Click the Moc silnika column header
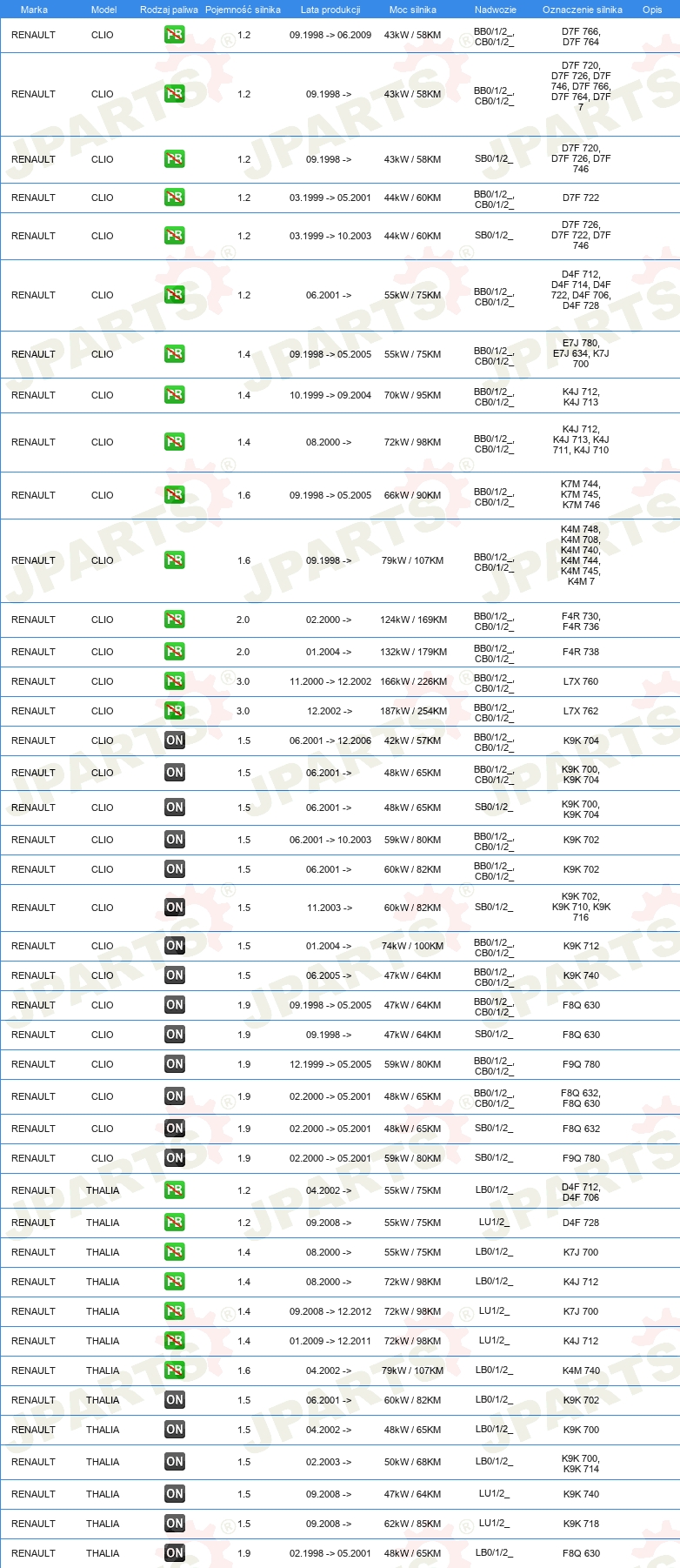The height and width of the screenshot is (1568, 680). coord(413,10)
